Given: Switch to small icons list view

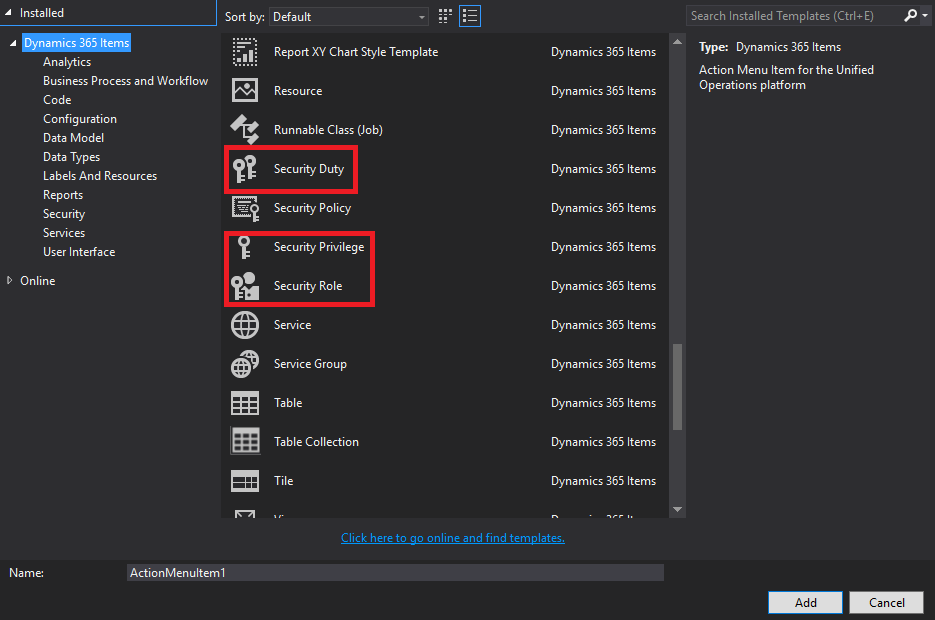Looking at the screenshot, I should coord(470,16).
